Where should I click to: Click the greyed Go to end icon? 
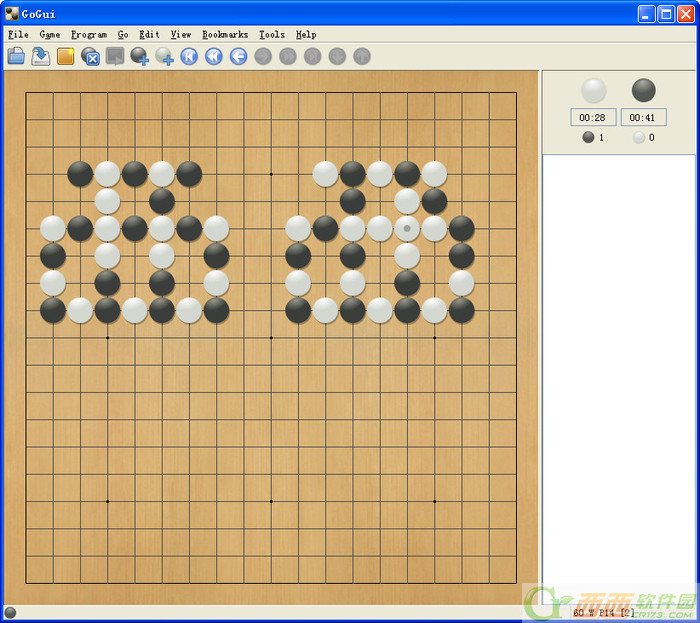pos(312,57)
